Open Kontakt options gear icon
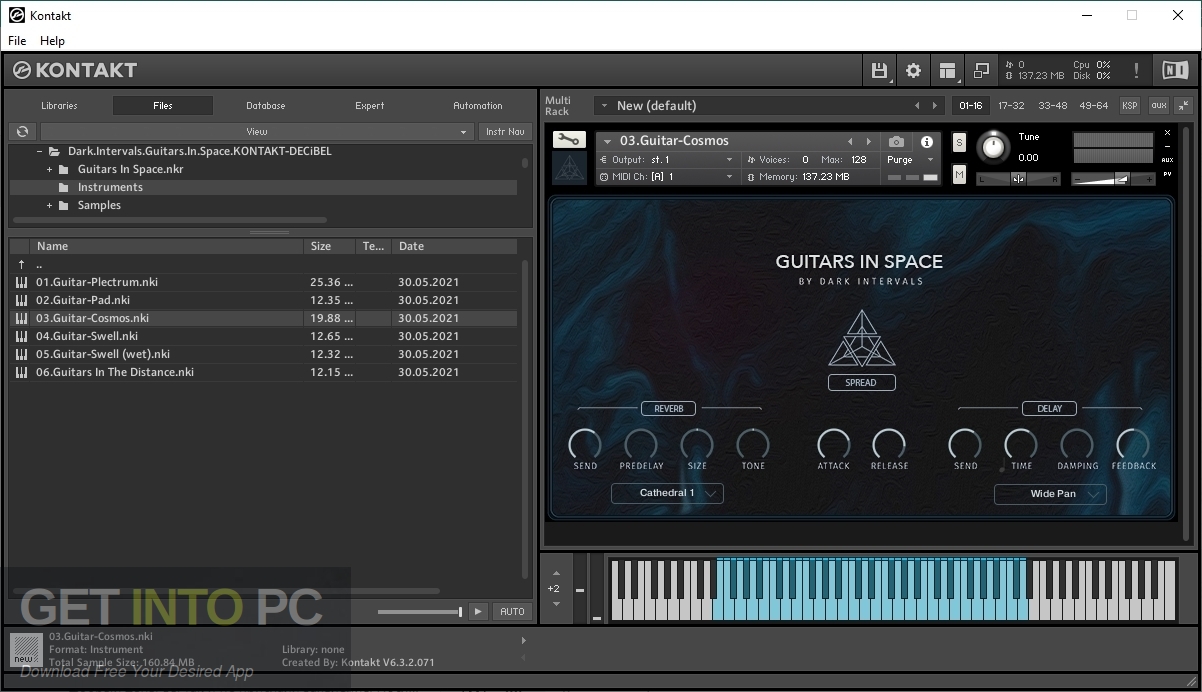 point(913,70)
